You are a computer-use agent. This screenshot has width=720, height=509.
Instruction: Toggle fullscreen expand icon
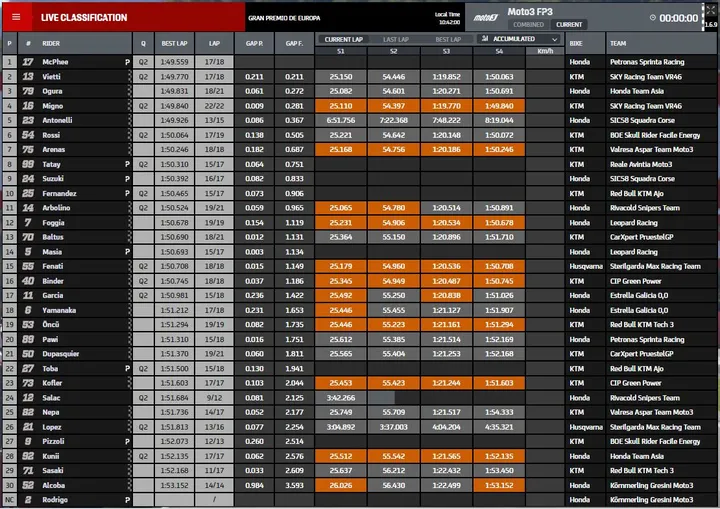click(710, 11)
